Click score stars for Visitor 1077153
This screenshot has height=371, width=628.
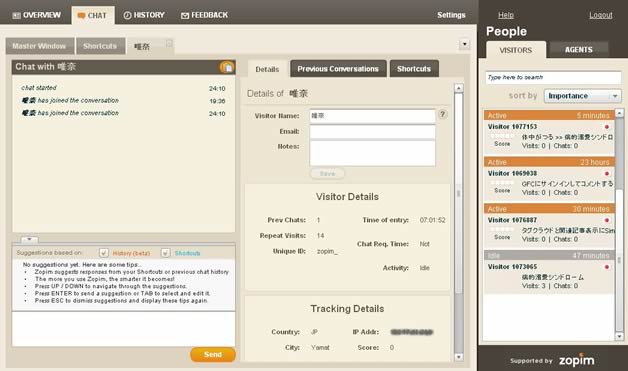pos(502,136)
